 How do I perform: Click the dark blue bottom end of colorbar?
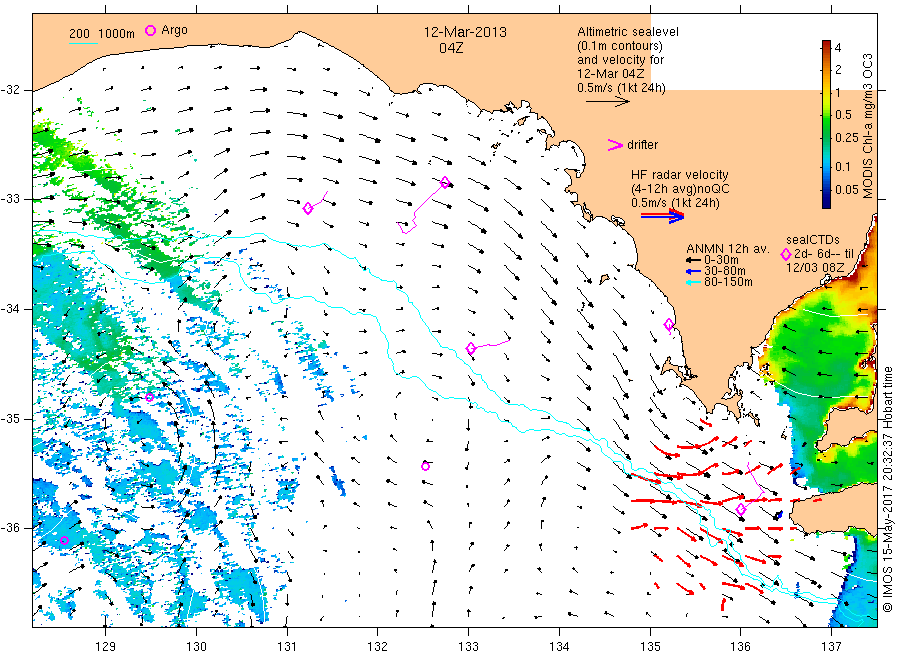click(827, 203)
